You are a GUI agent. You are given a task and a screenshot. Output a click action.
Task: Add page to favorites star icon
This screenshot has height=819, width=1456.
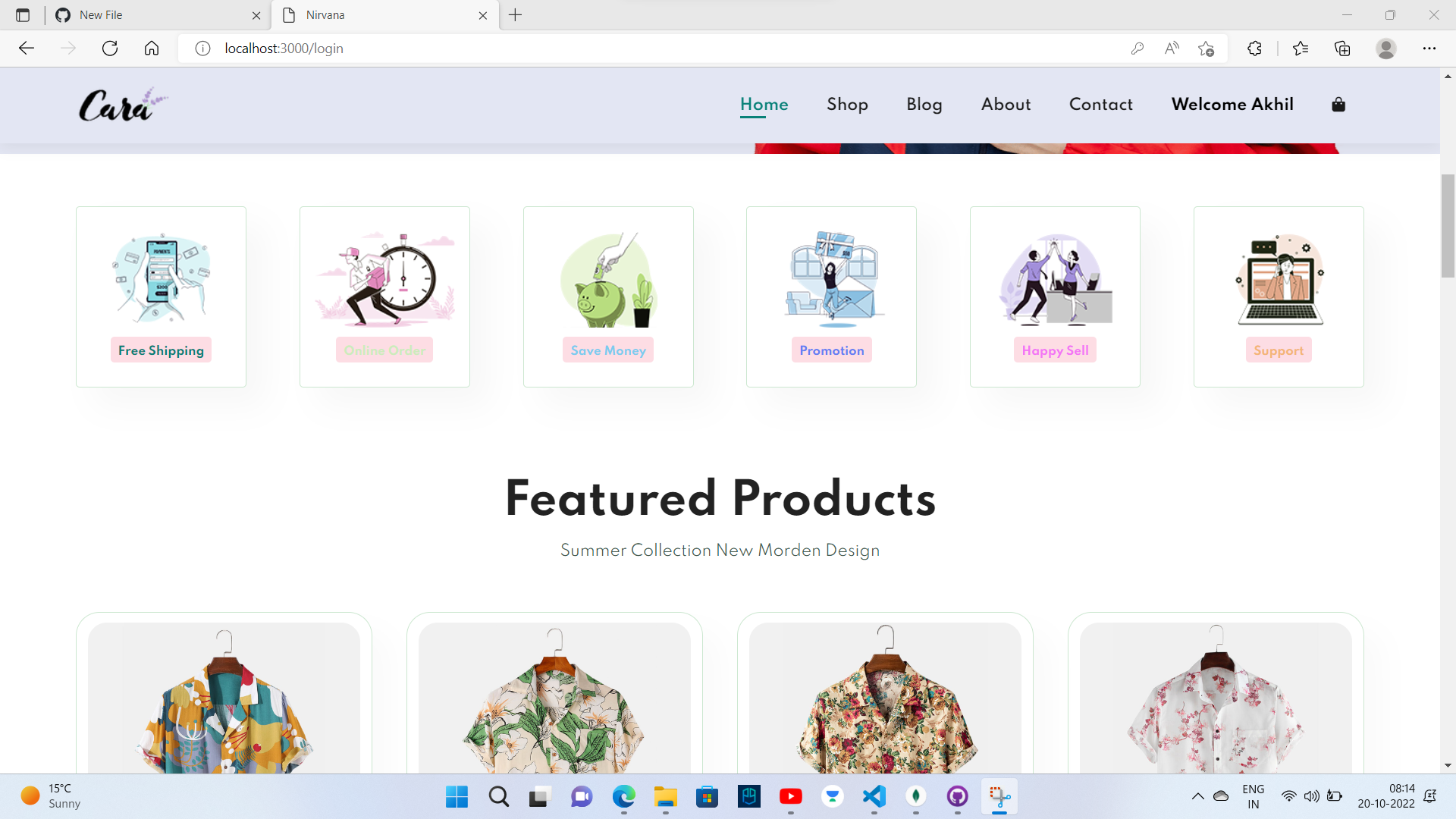(x=1206, y=49)
